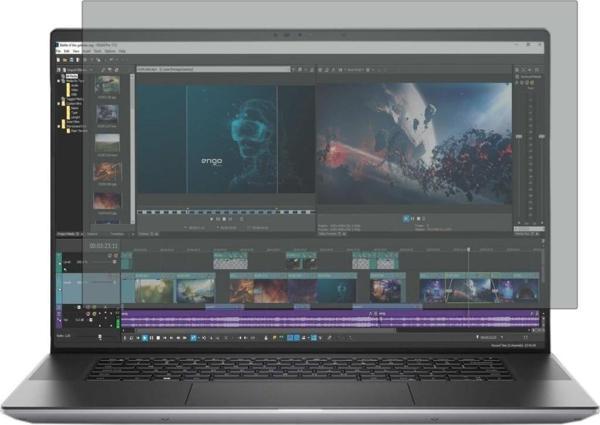Click the Save project toolbar icon
The image size is (600, 425).
click(71, 60)
